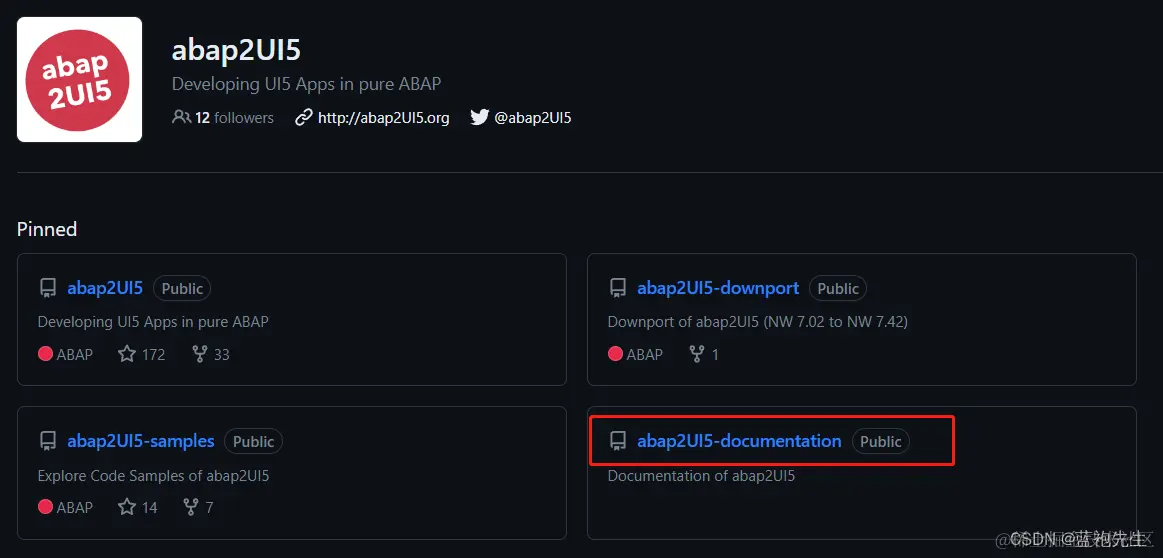Click the Public badge on the abap2UI5 card
The height and width of the screenshot is (558, 1163).
pyautogui.click(x=182, y=289)
